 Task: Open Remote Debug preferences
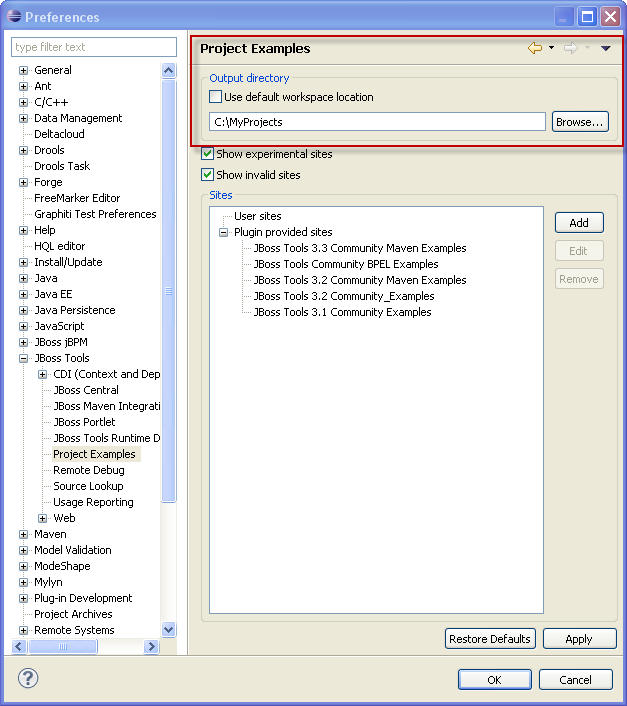click(89, 470)
